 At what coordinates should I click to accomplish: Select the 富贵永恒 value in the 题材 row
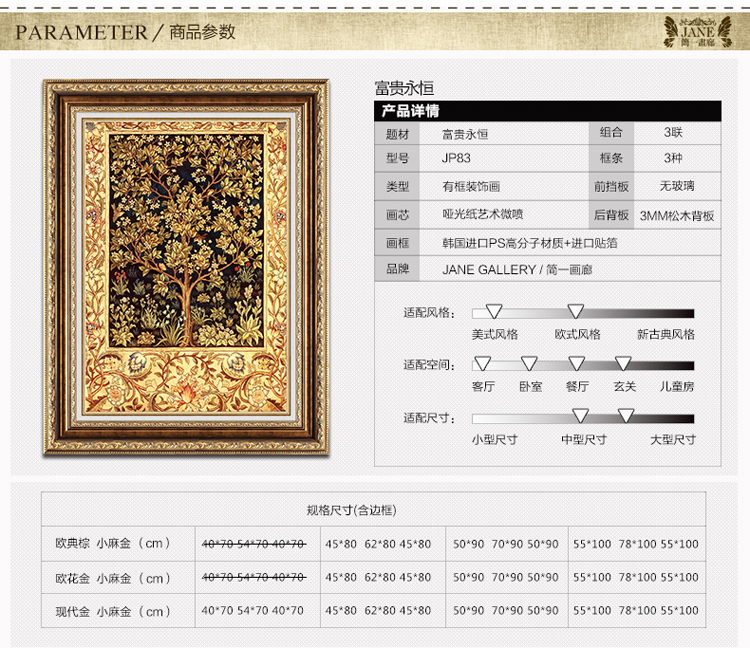click(x=465, y=134)
